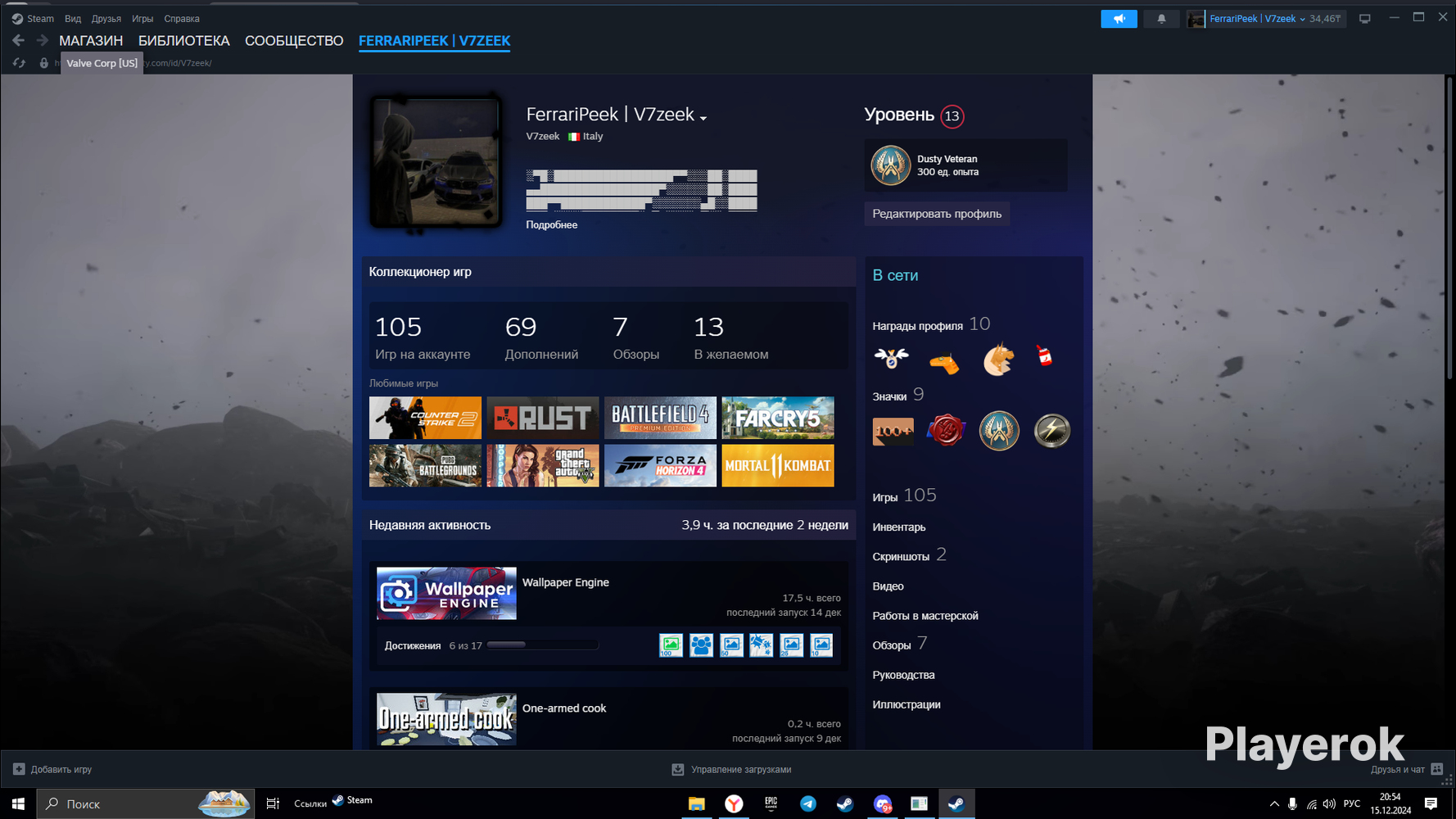Open the 100+ games badge
Image resolution: width=1456 pixels, height=819 pixels.
click(893, 431)
